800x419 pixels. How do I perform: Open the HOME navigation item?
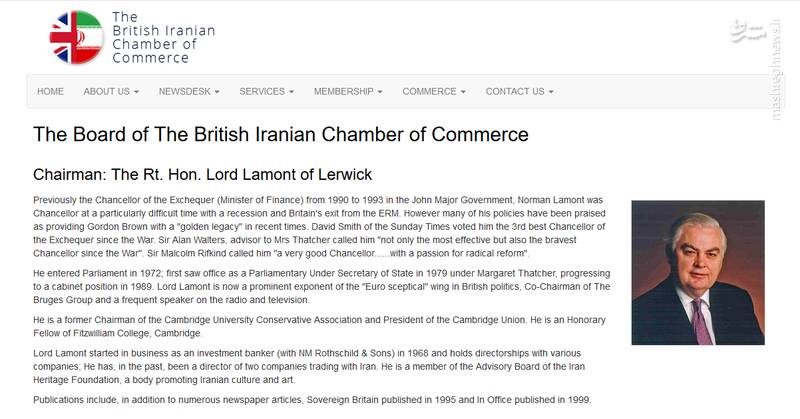click(51, 91)
